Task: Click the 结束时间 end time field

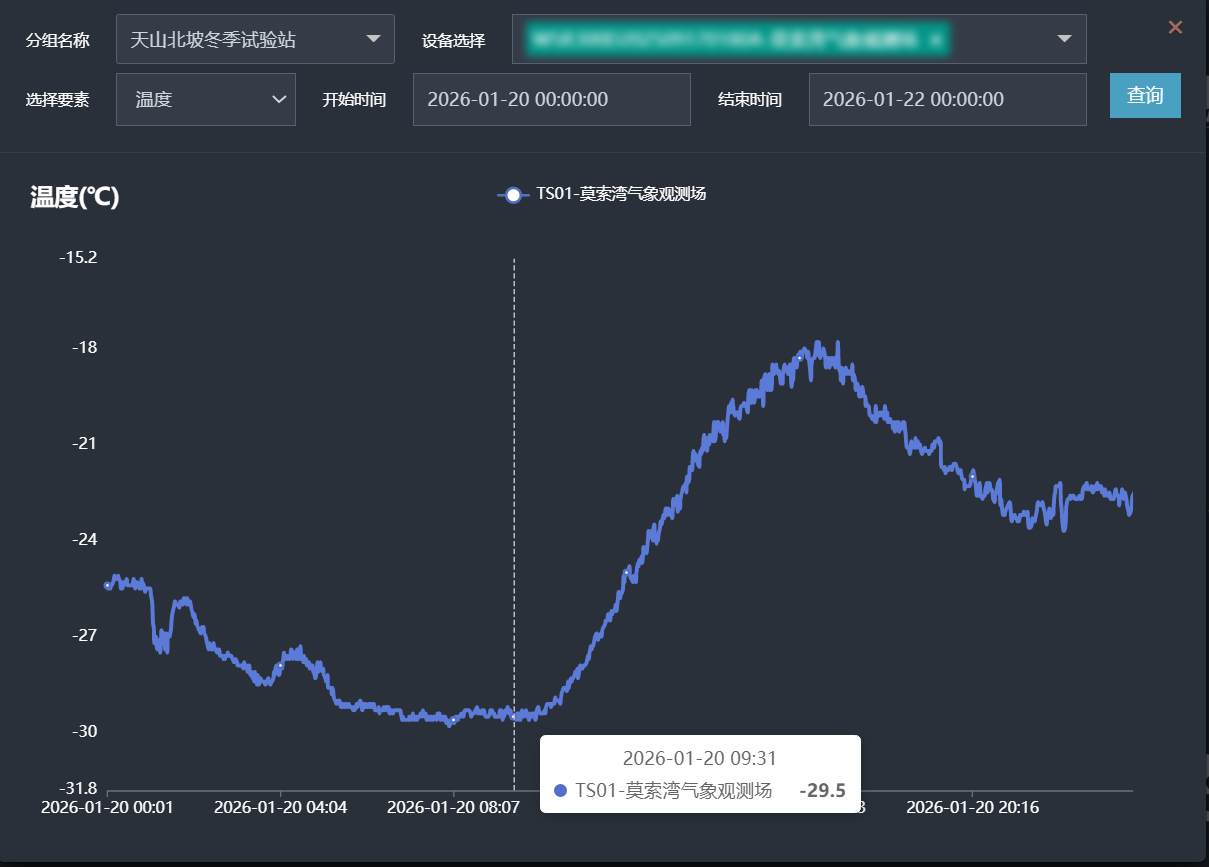Action: point(947,99)
